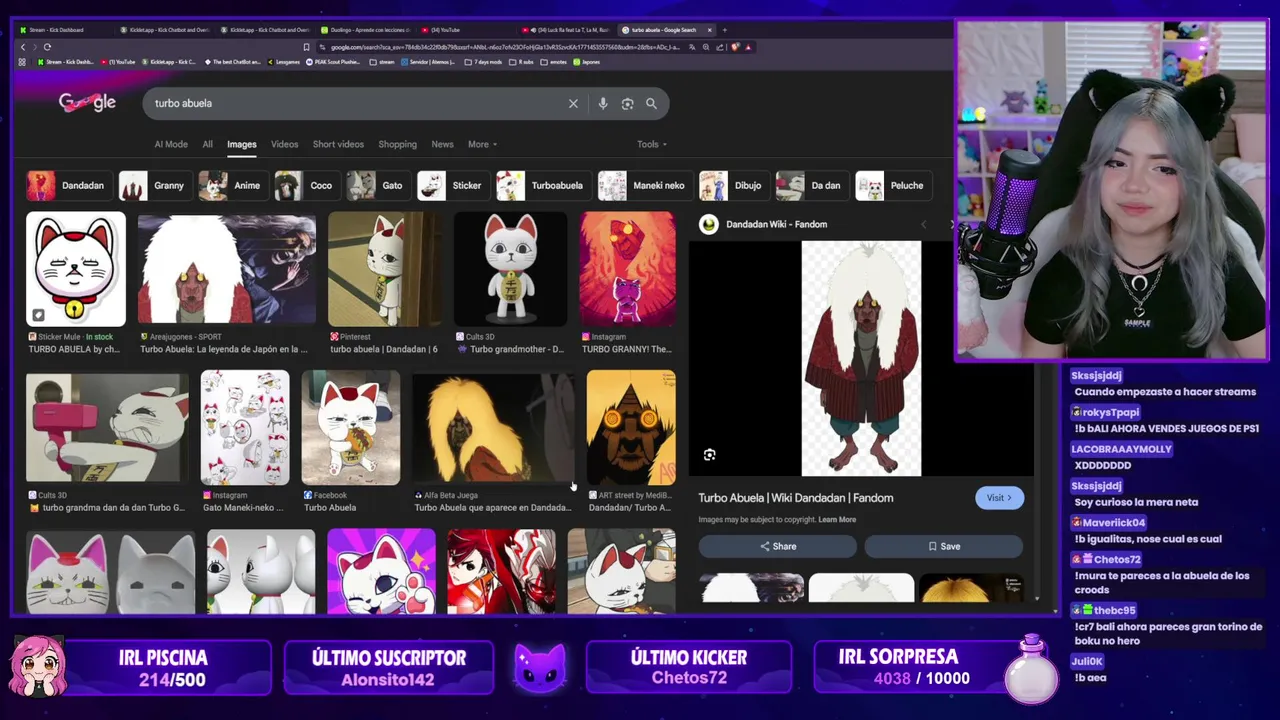Expand the More search categories dropdown
This screenshot has height=720, width=1280.
point(482,144)
